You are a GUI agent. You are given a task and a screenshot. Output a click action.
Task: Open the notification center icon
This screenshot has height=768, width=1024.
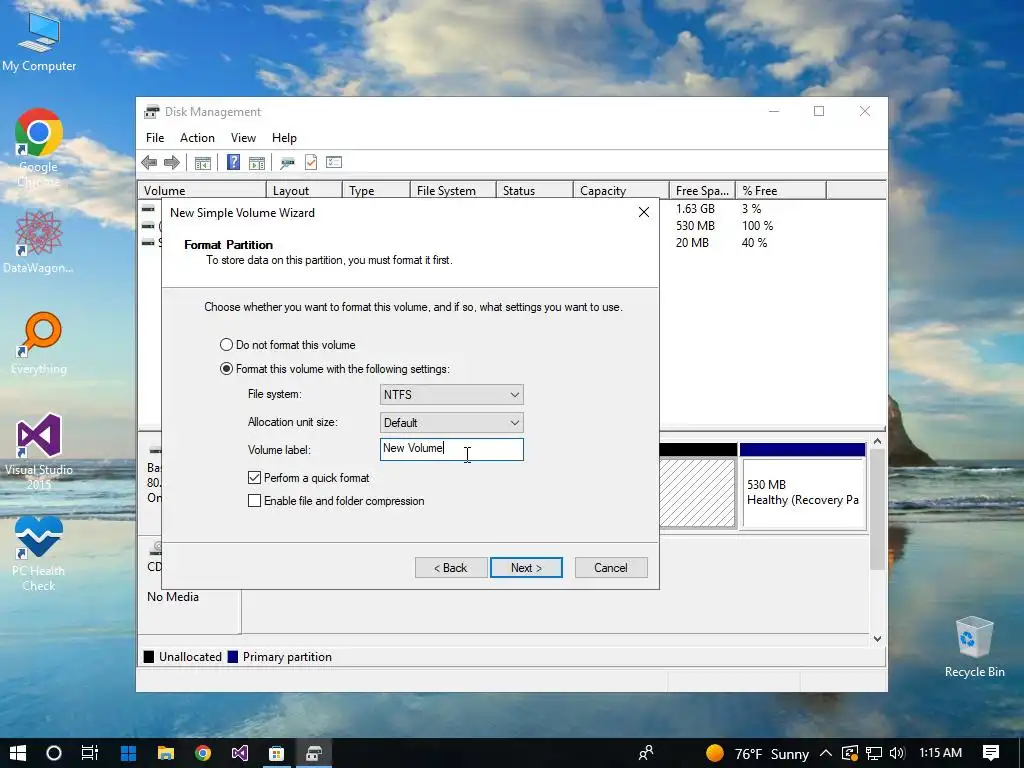point(991,753)
